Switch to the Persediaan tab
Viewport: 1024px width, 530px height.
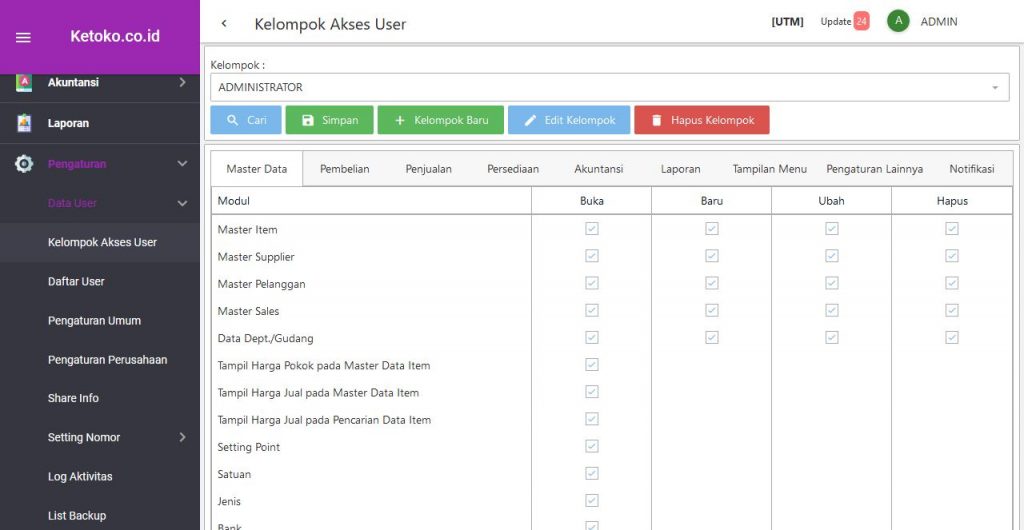[513, 169]
